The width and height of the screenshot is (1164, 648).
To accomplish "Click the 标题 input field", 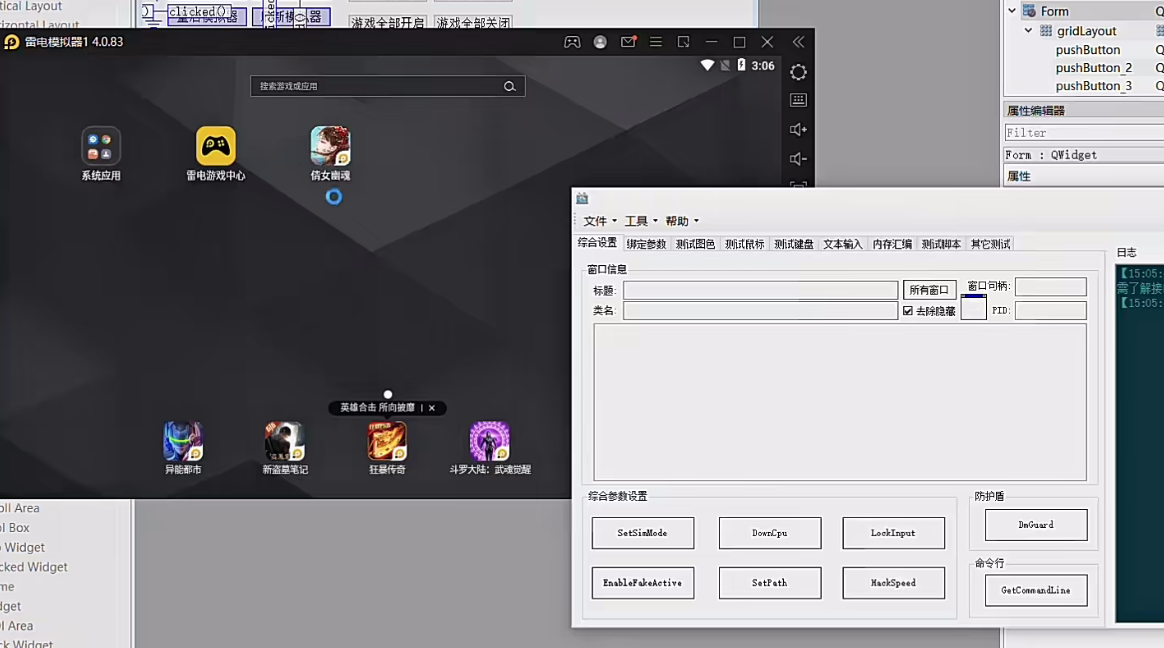I will [x=760, y=289].
